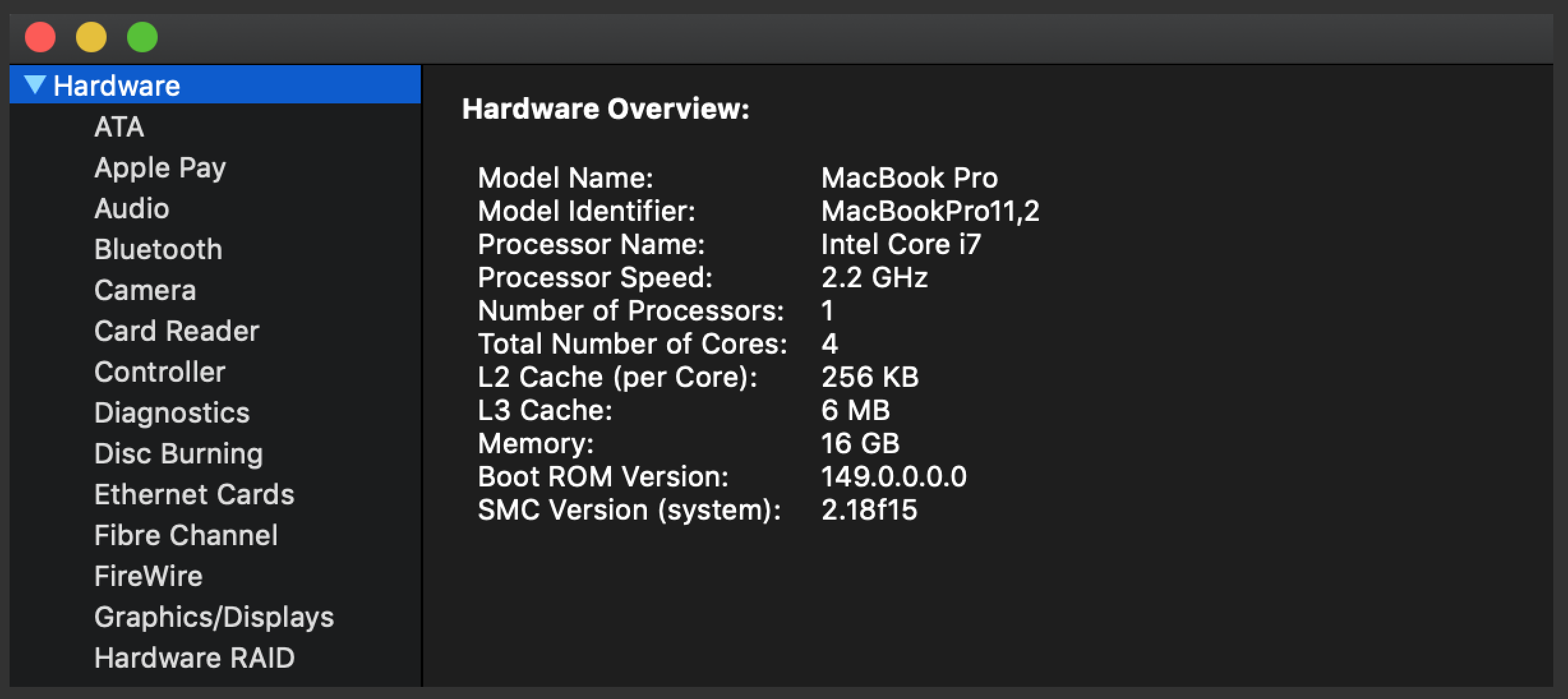Click the yellow minimize window button
Image resolution: width=1568 pixels, height=699 pixels.
click(91, 37)
